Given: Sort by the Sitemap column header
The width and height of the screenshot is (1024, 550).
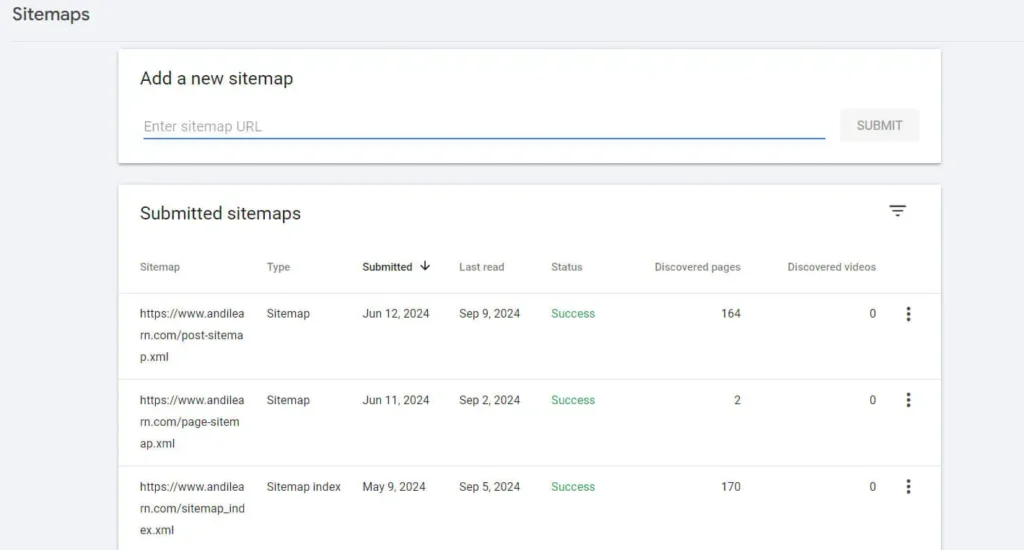Looking at the screenshot, I should tap(159, 267).
